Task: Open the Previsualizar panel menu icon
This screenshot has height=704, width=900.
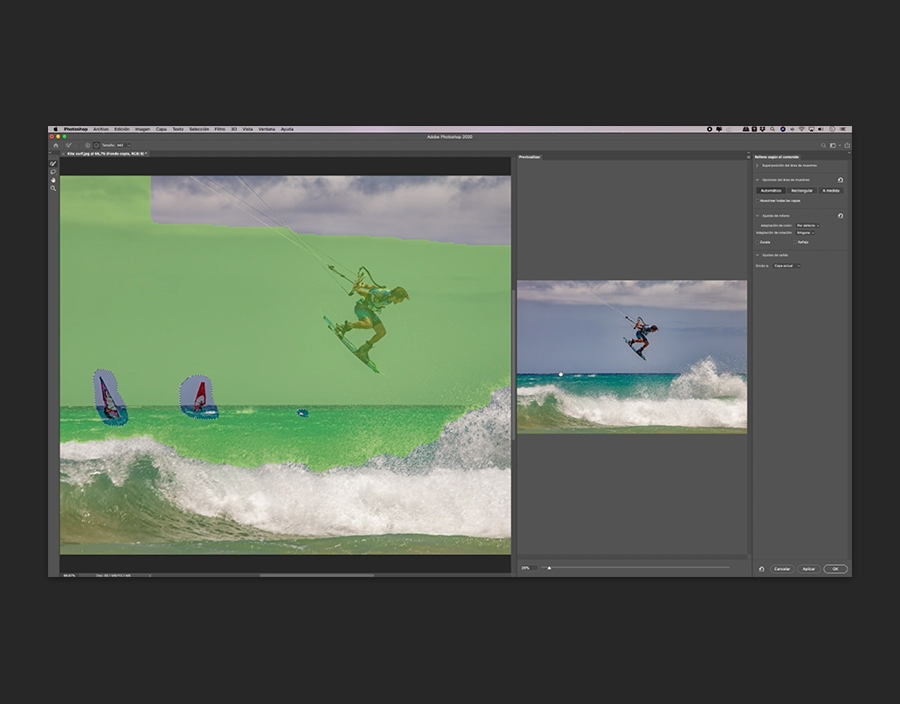Action: pos(748,157)
